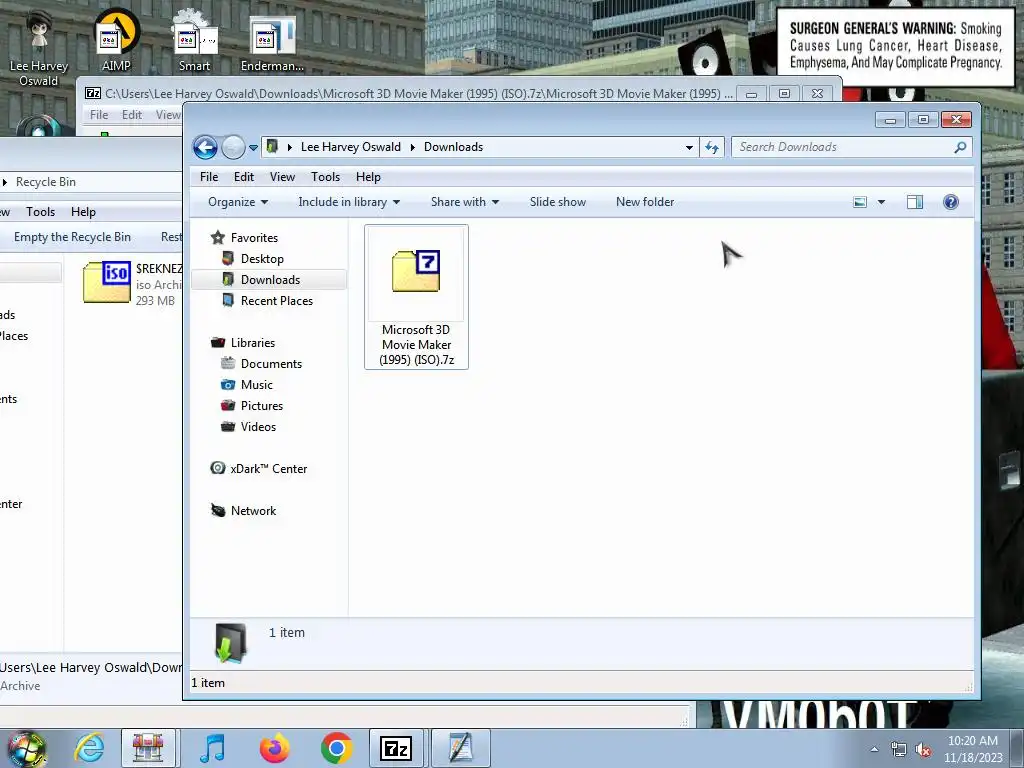Open the music note player taskbar icon
1024x768 pixels.
point(212,748)
